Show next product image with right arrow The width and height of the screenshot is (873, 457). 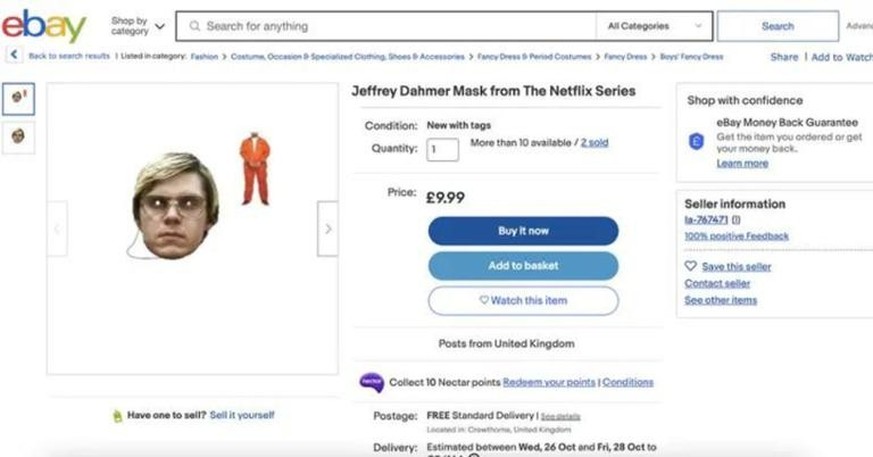click(x=327, y=229)
